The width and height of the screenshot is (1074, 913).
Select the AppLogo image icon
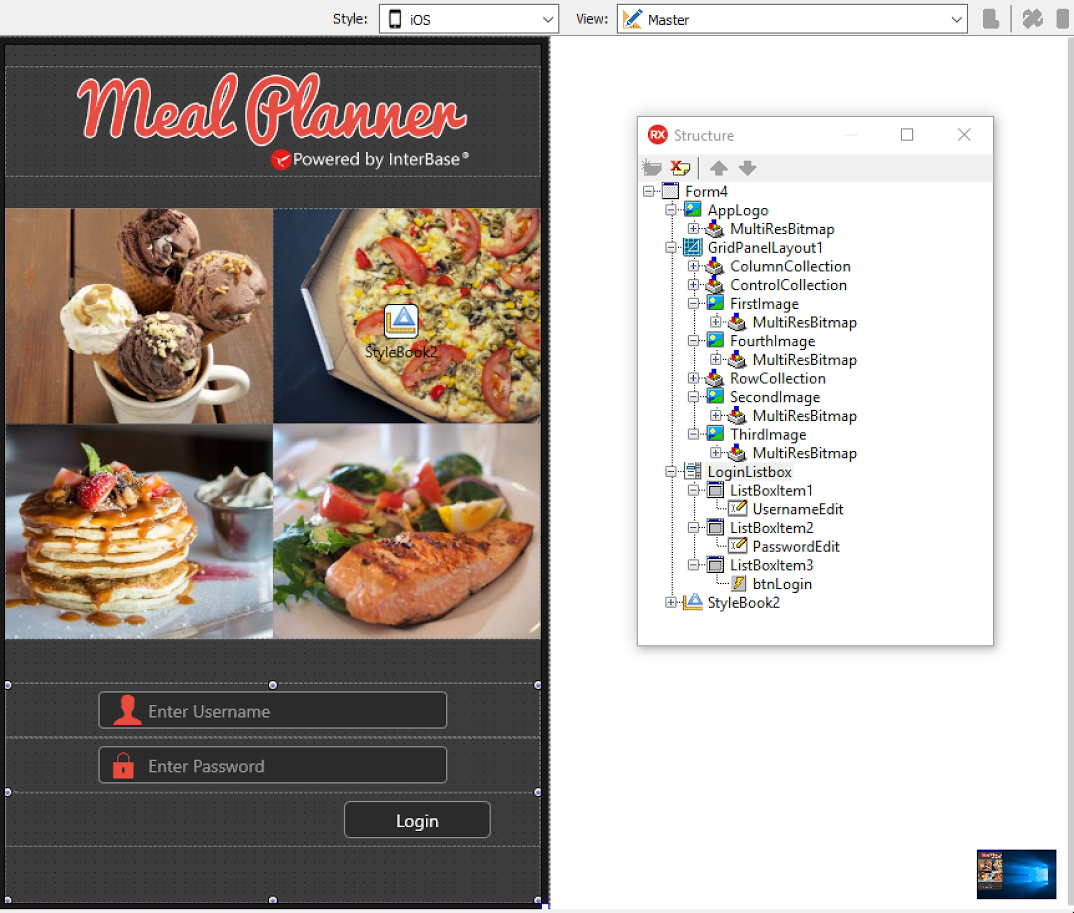tap(693, 210)
